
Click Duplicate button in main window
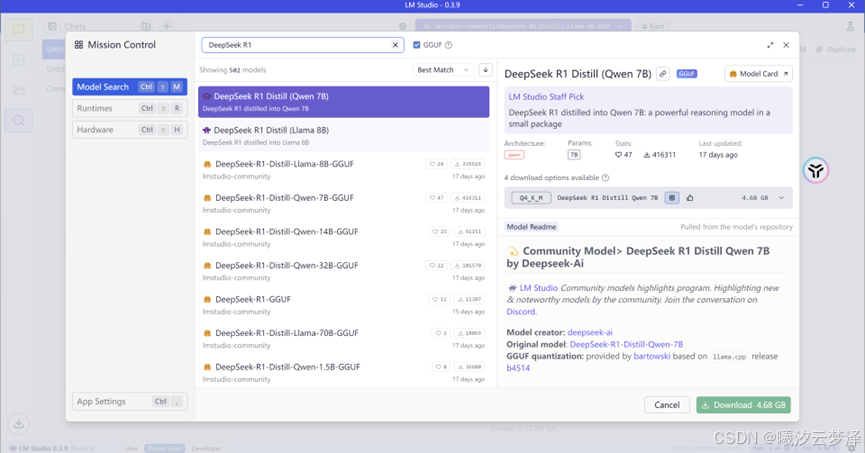click(x=836, y=49)
